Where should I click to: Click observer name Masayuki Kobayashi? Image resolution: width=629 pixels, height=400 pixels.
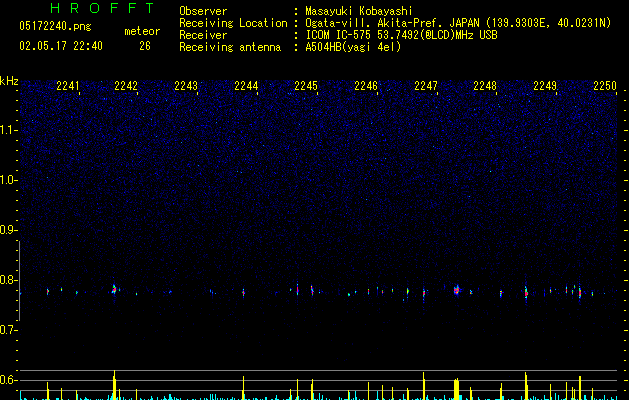(359, 11)
